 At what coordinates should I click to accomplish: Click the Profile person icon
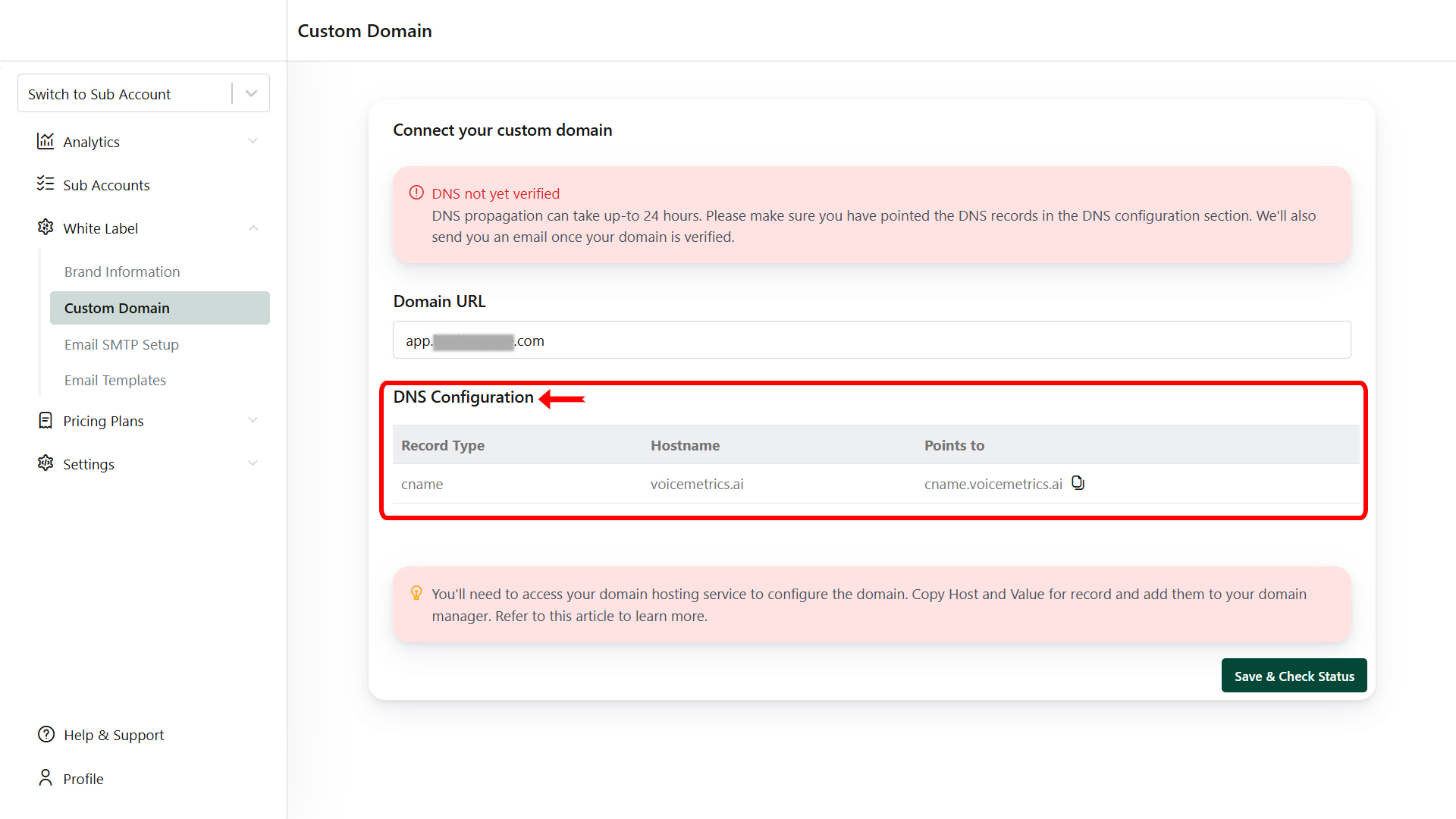45,778
